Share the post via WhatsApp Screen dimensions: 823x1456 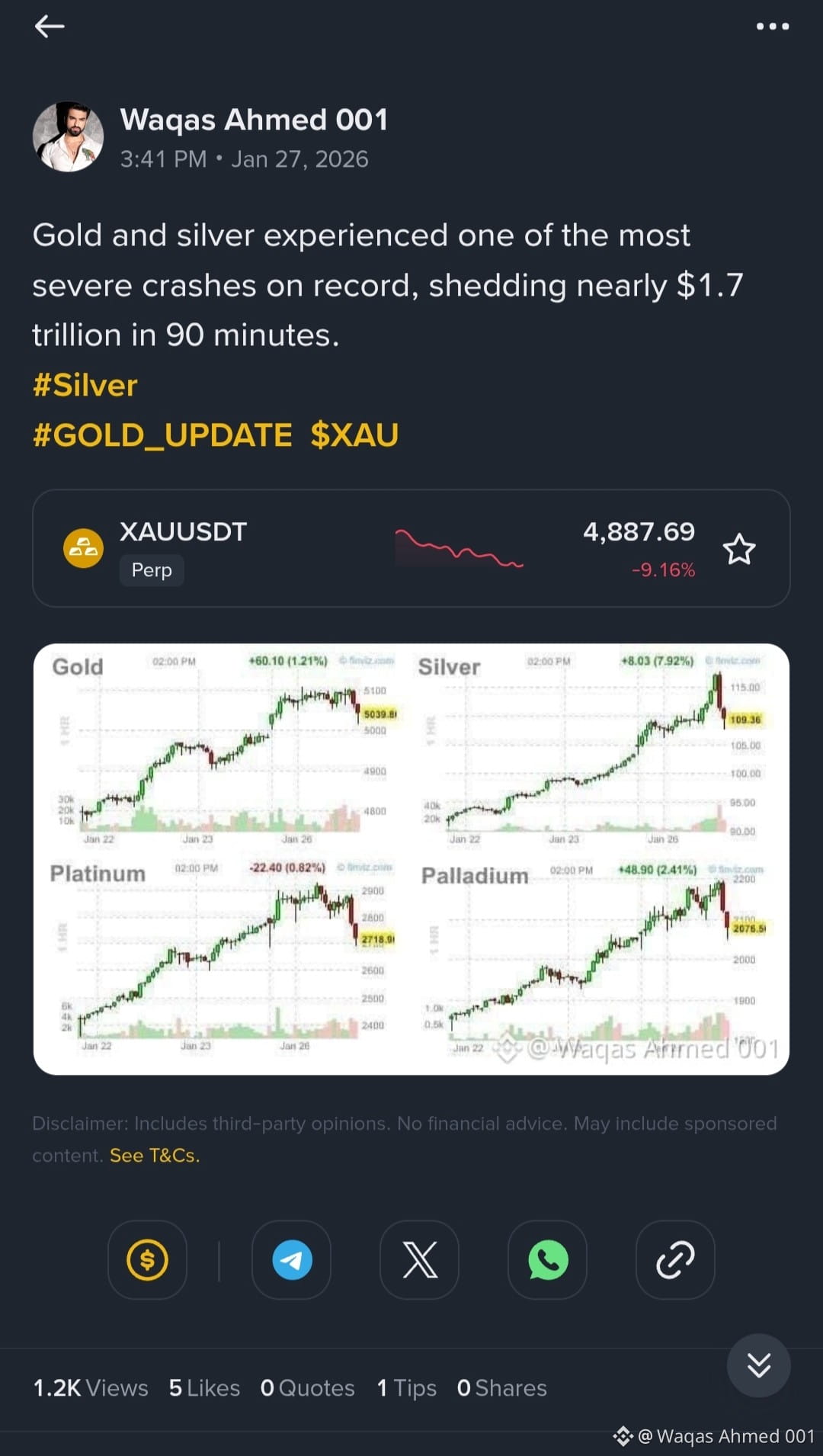[548, 1259]
